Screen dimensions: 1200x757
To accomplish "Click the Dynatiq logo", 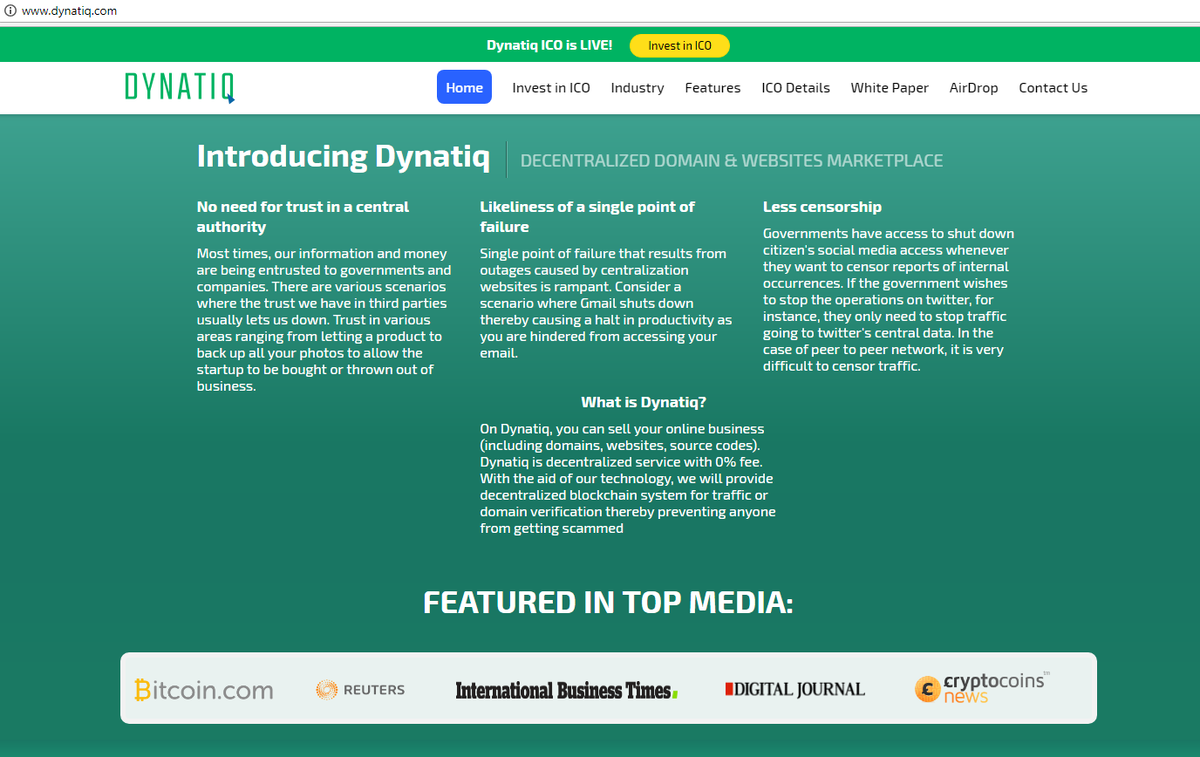I will point(180,88).
